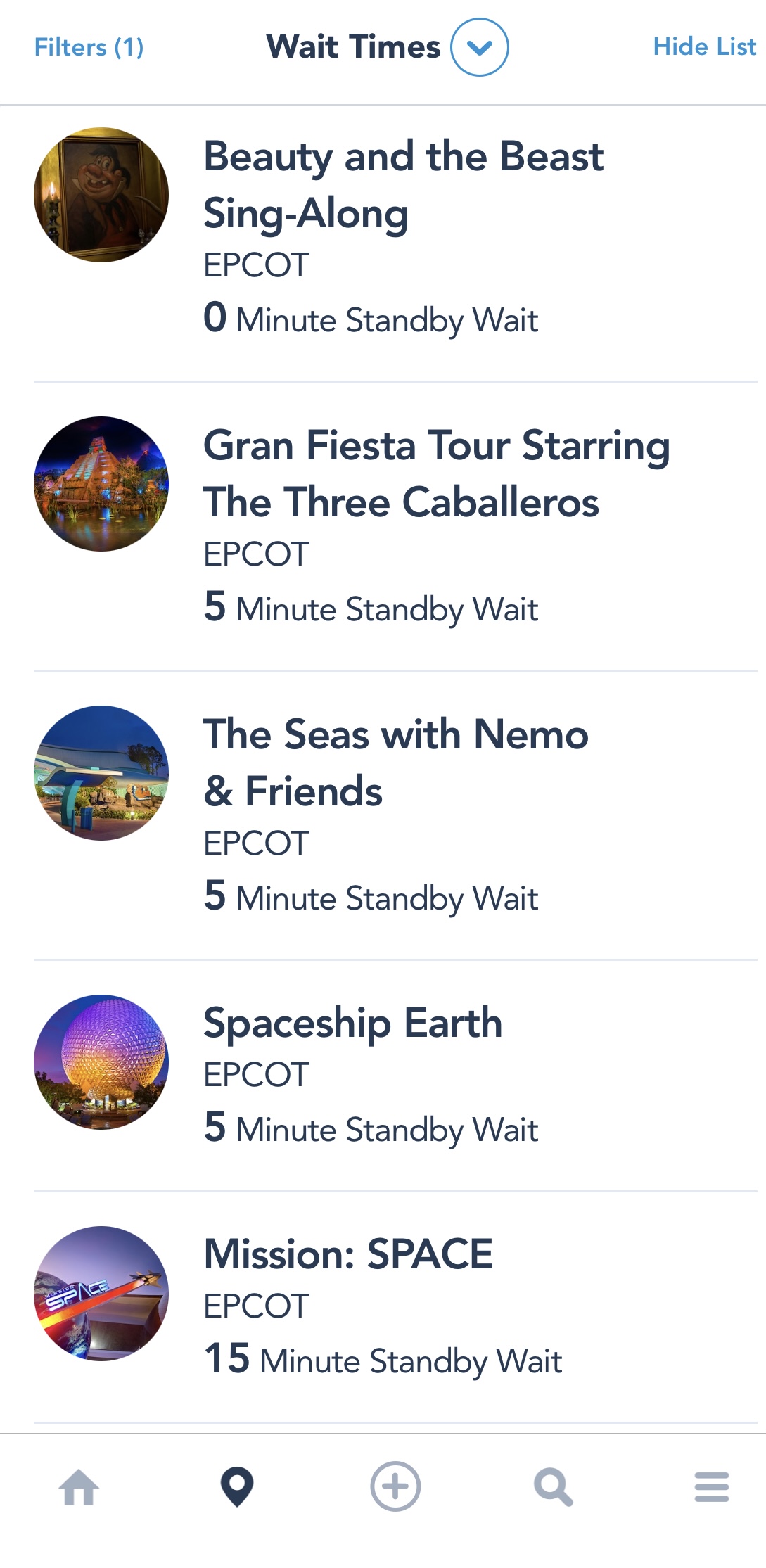The image size is (766, 1568).
Task: Tap the Spaceship Earth sphere thumbnail
Action: click(x=101, y=1062)
